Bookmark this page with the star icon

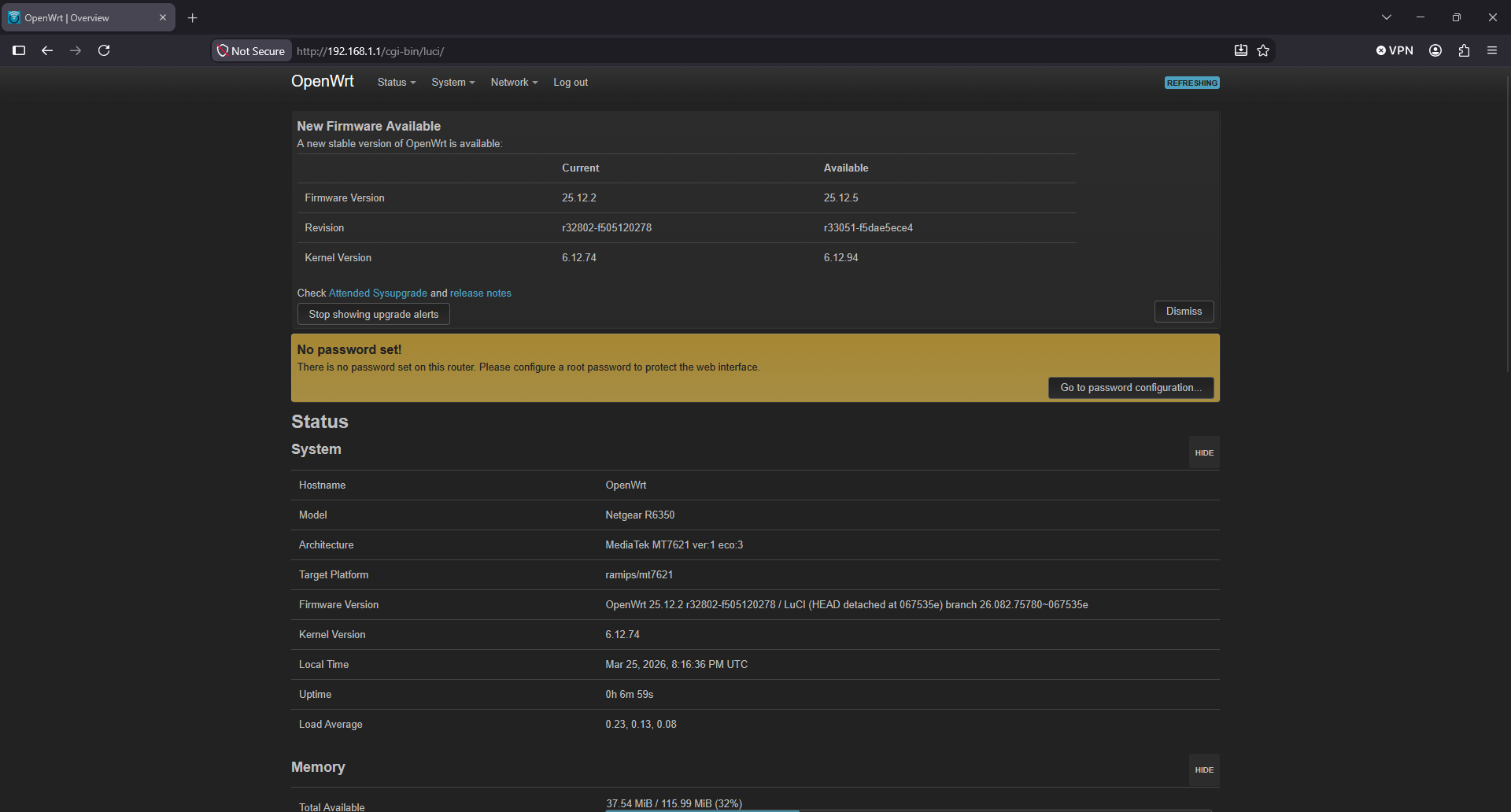tap(1263, 50)
